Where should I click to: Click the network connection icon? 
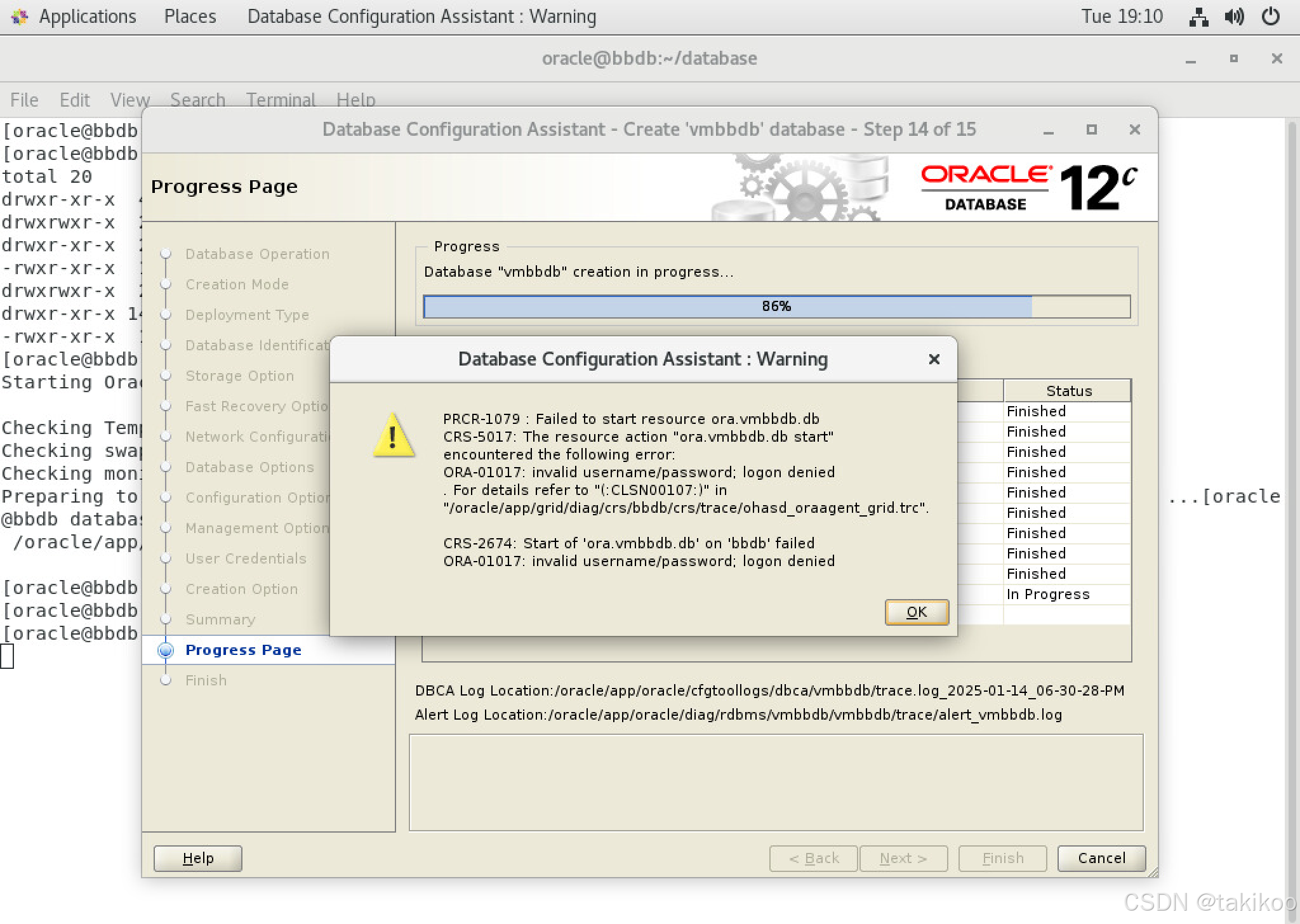pos(1198,16)
